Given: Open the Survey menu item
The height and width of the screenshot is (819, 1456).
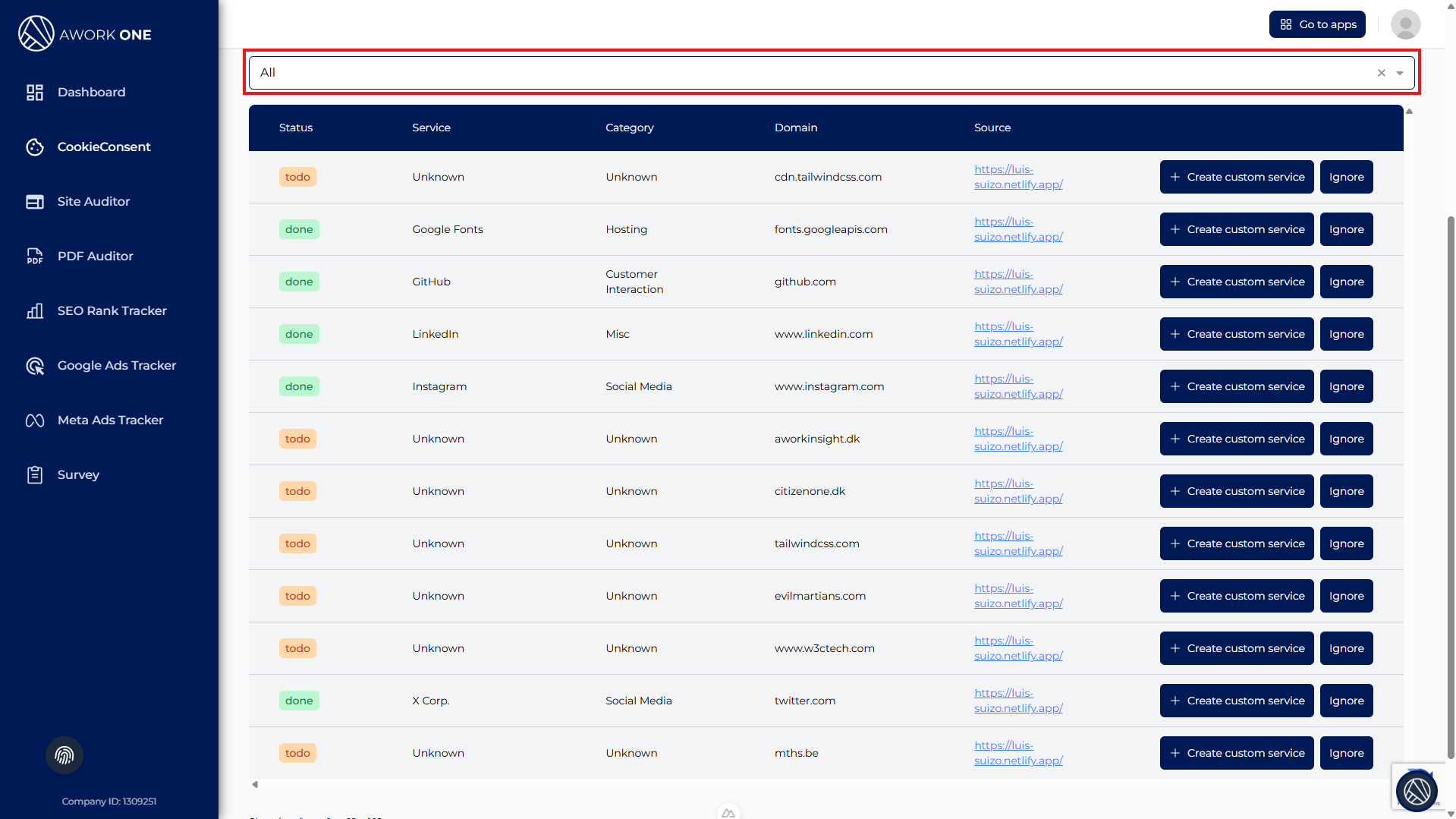Looking at the screenshot, I should (x=78, y=475).
